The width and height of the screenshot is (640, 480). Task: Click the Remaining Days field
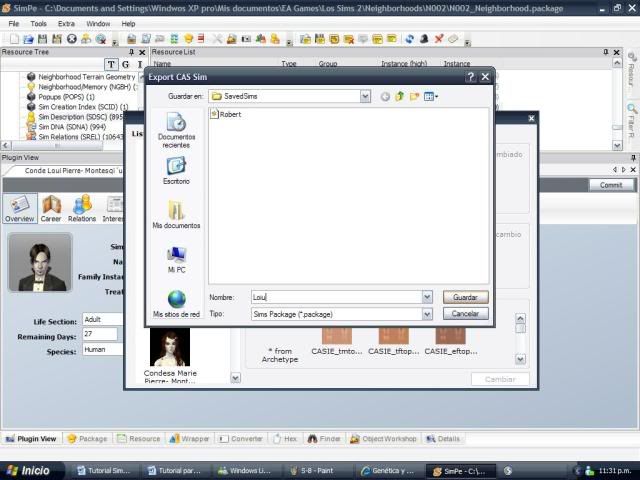[x=100, y=334]
